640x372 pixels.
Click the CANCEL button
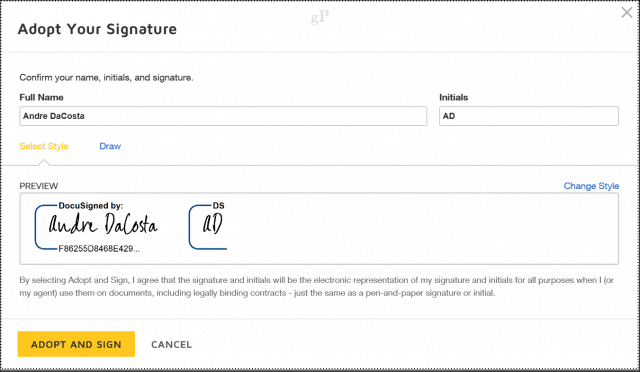[x=171, y=345]
